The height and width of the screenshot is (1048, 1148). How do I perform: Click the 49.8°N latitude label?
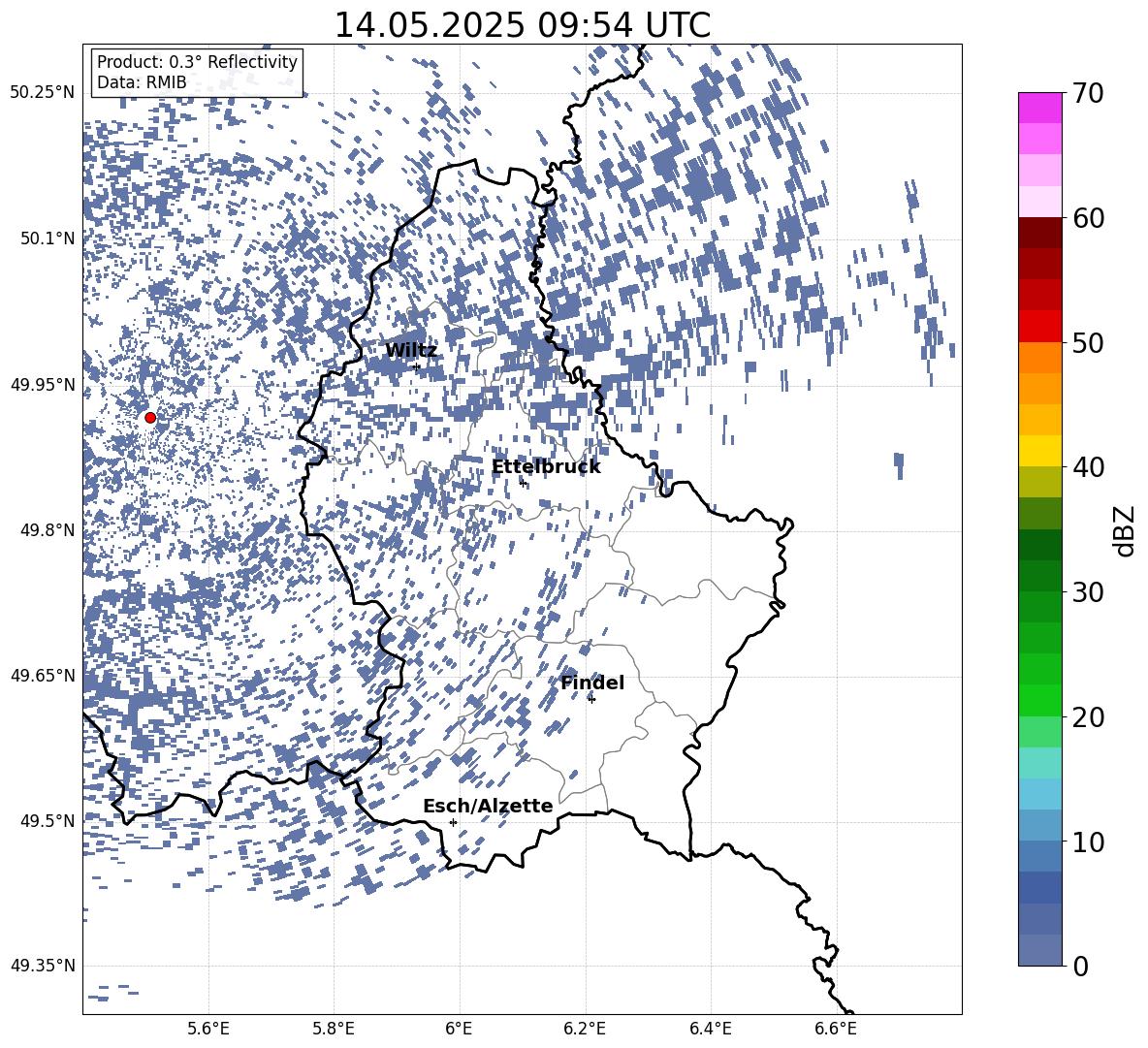pyautogui.click(x=47, y=530)
